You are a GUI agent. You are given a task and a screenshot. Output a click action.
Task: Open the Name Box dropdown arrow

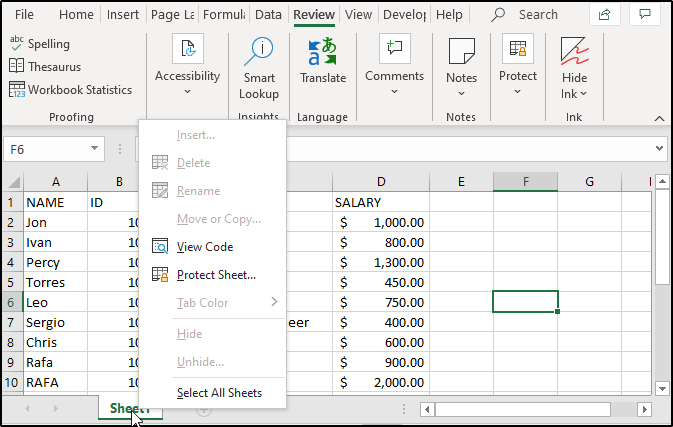(94, 148)
